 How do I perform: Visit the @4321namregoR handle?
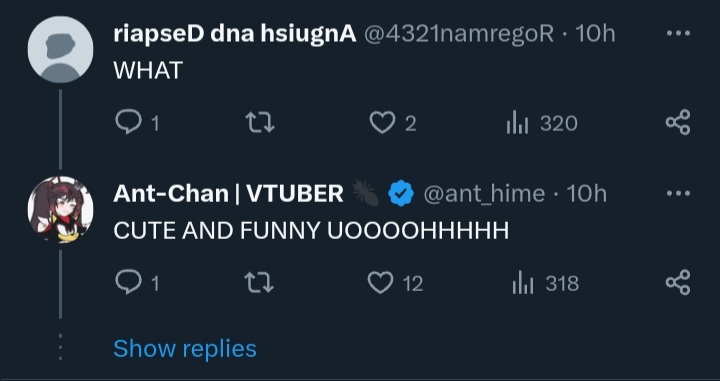point(459,34)
